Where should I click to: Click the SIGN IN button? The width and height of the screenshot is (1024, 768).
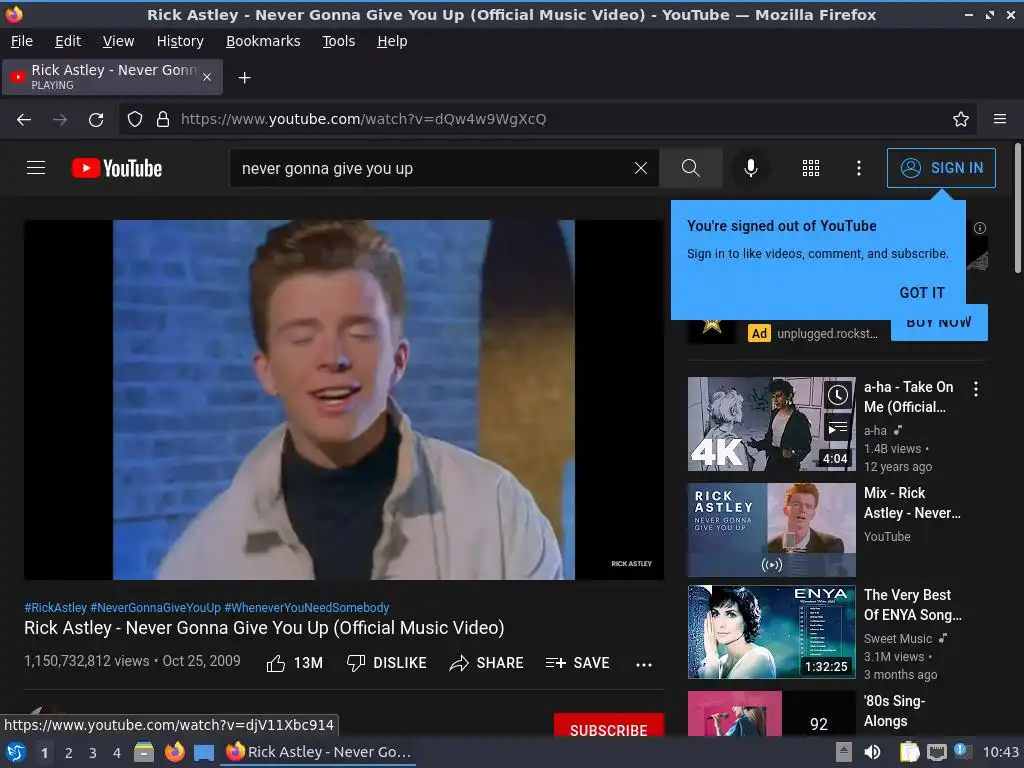(x=941, y=168)
